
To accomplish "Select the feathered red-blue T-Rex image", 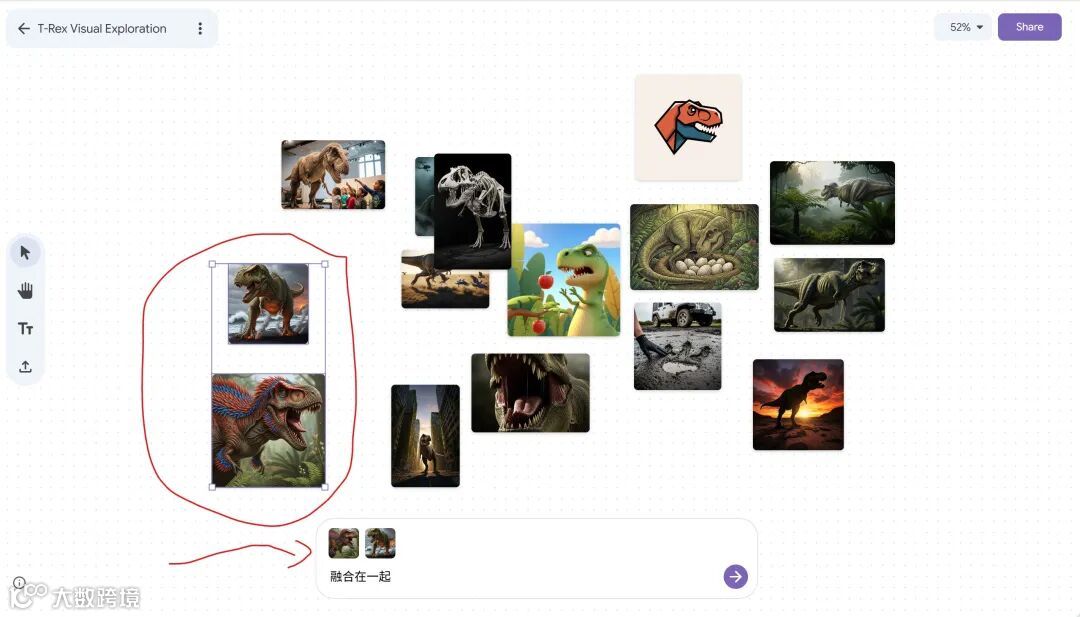I will 269,430.
